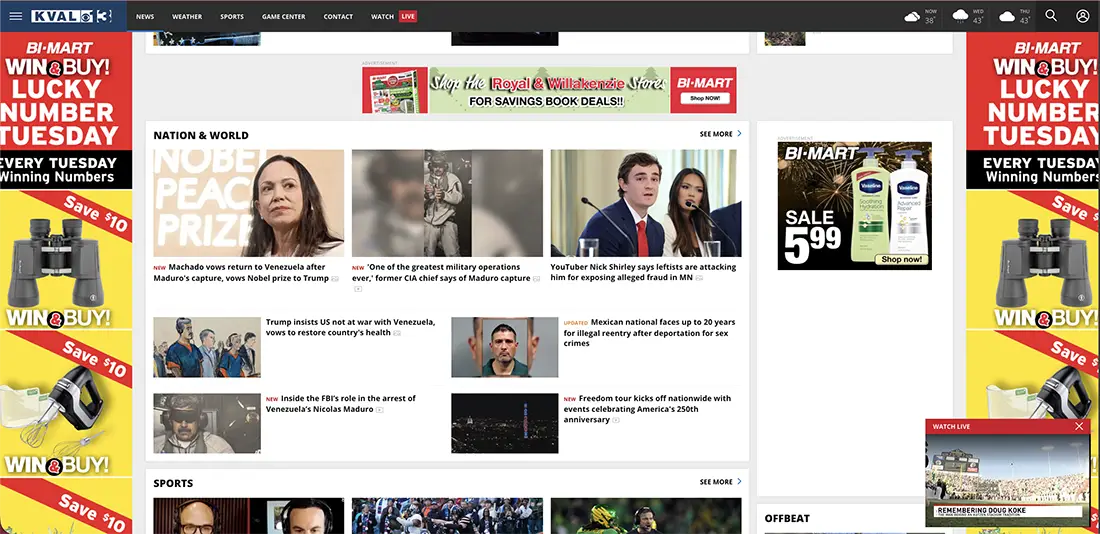
Task: Open Inside the FBI's role headline
Action: click(x=340, y=403)
